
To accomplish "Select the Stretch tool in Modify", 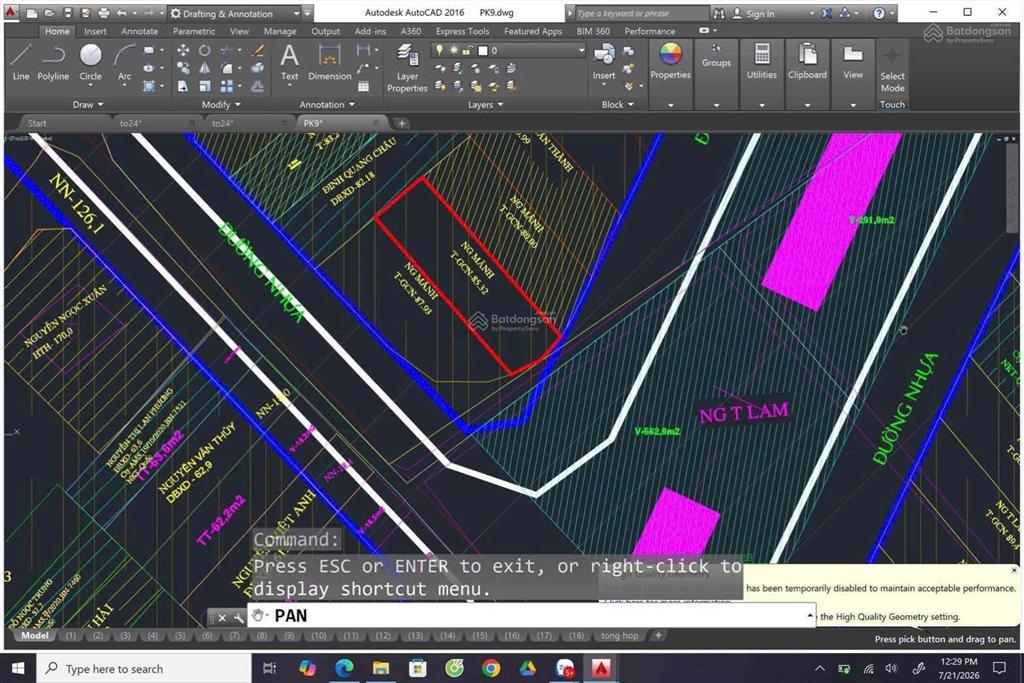I will point(183,86).
